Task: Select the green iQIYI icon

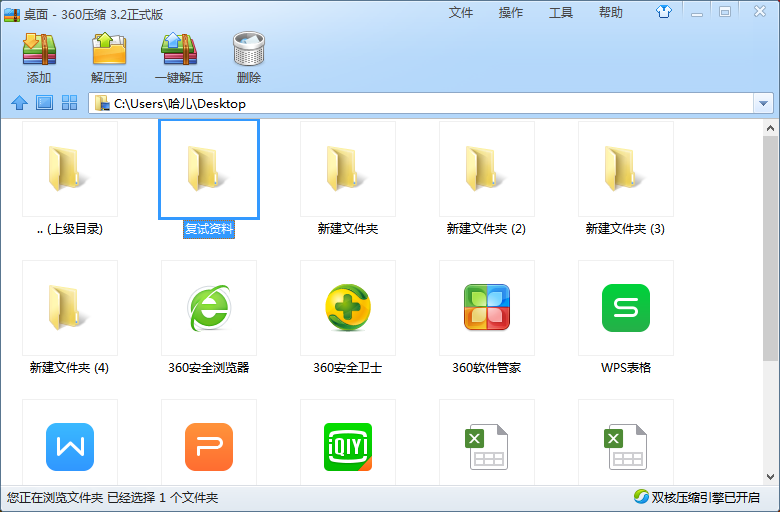Action: tap(348, 447)
